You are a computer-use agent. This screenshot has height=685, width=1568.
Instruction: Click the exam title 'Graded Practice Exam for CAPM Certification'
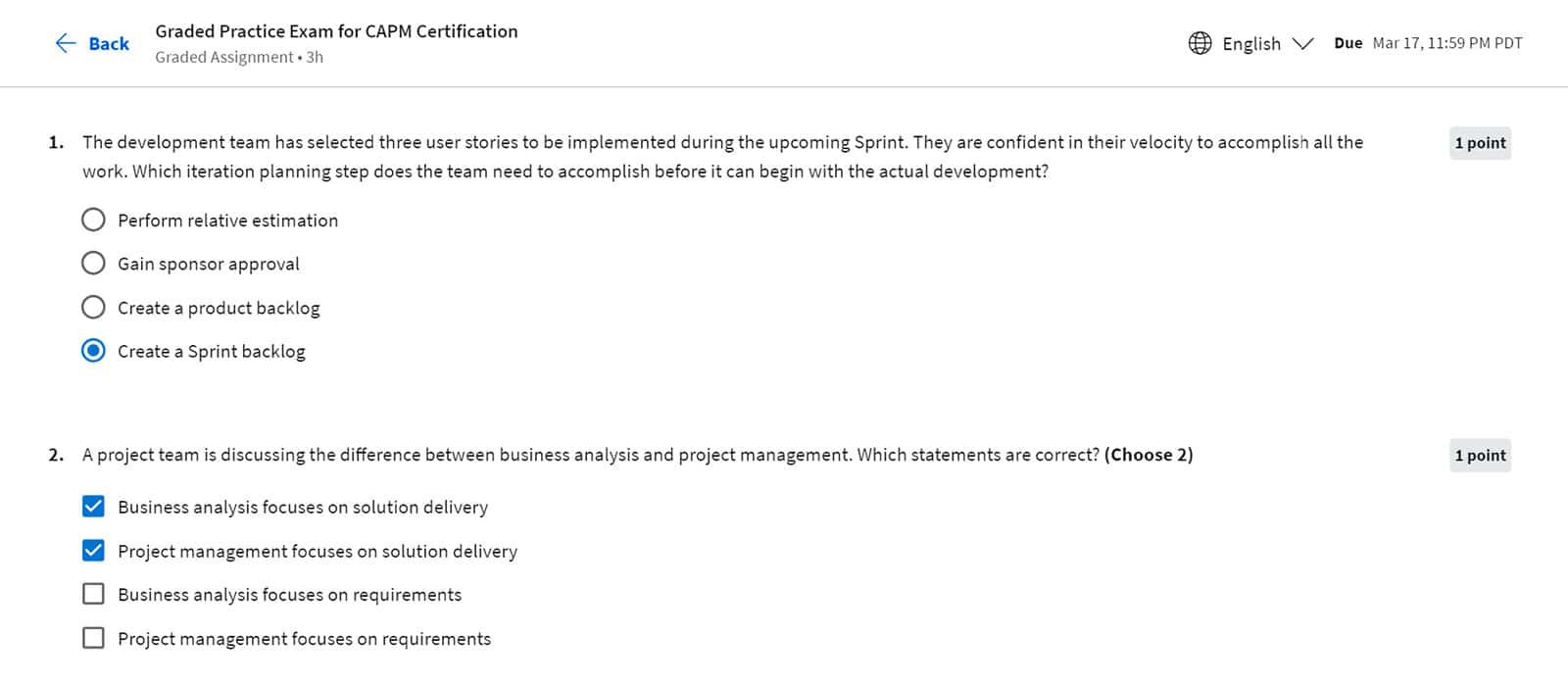point(336,30)
